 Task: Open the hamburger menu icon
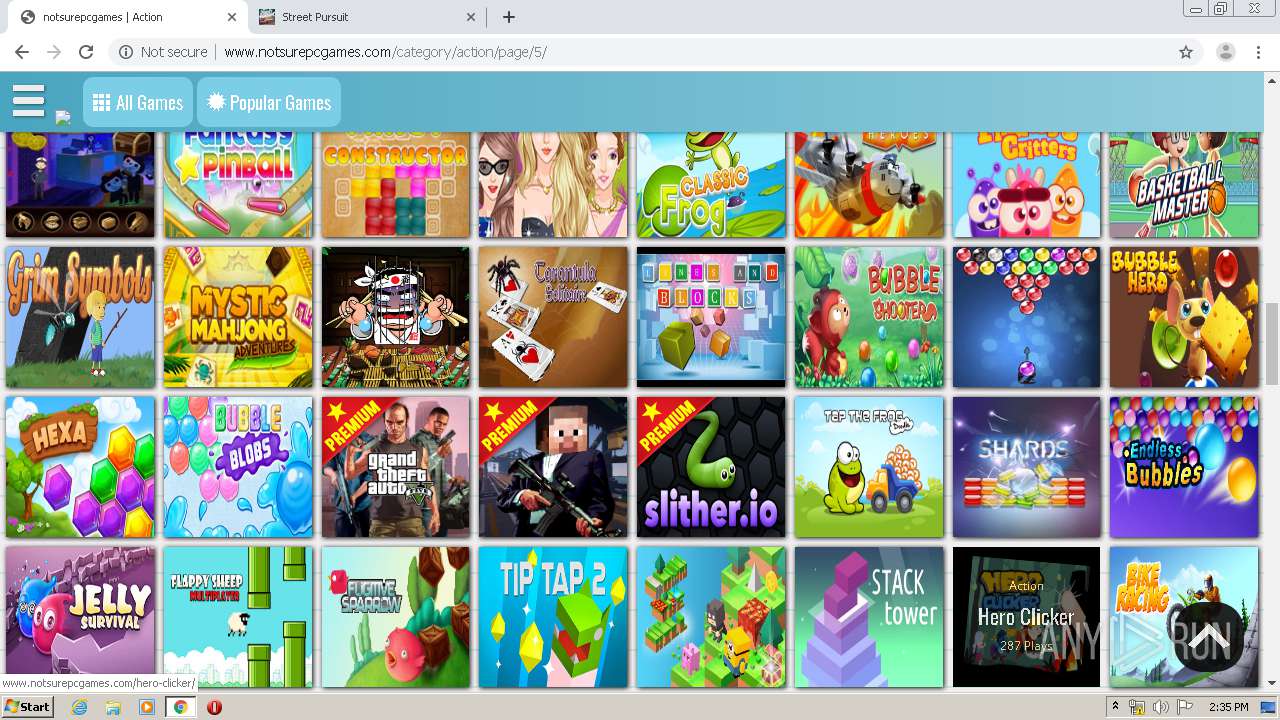(29, 101)
